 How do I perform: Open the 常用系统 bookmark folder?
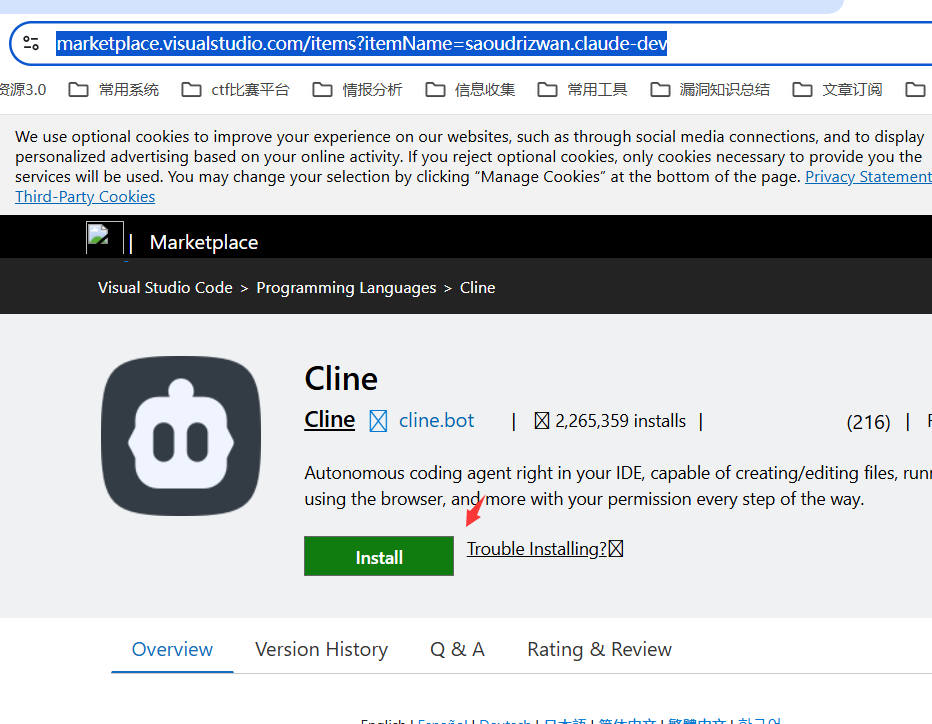click(114, 90)
